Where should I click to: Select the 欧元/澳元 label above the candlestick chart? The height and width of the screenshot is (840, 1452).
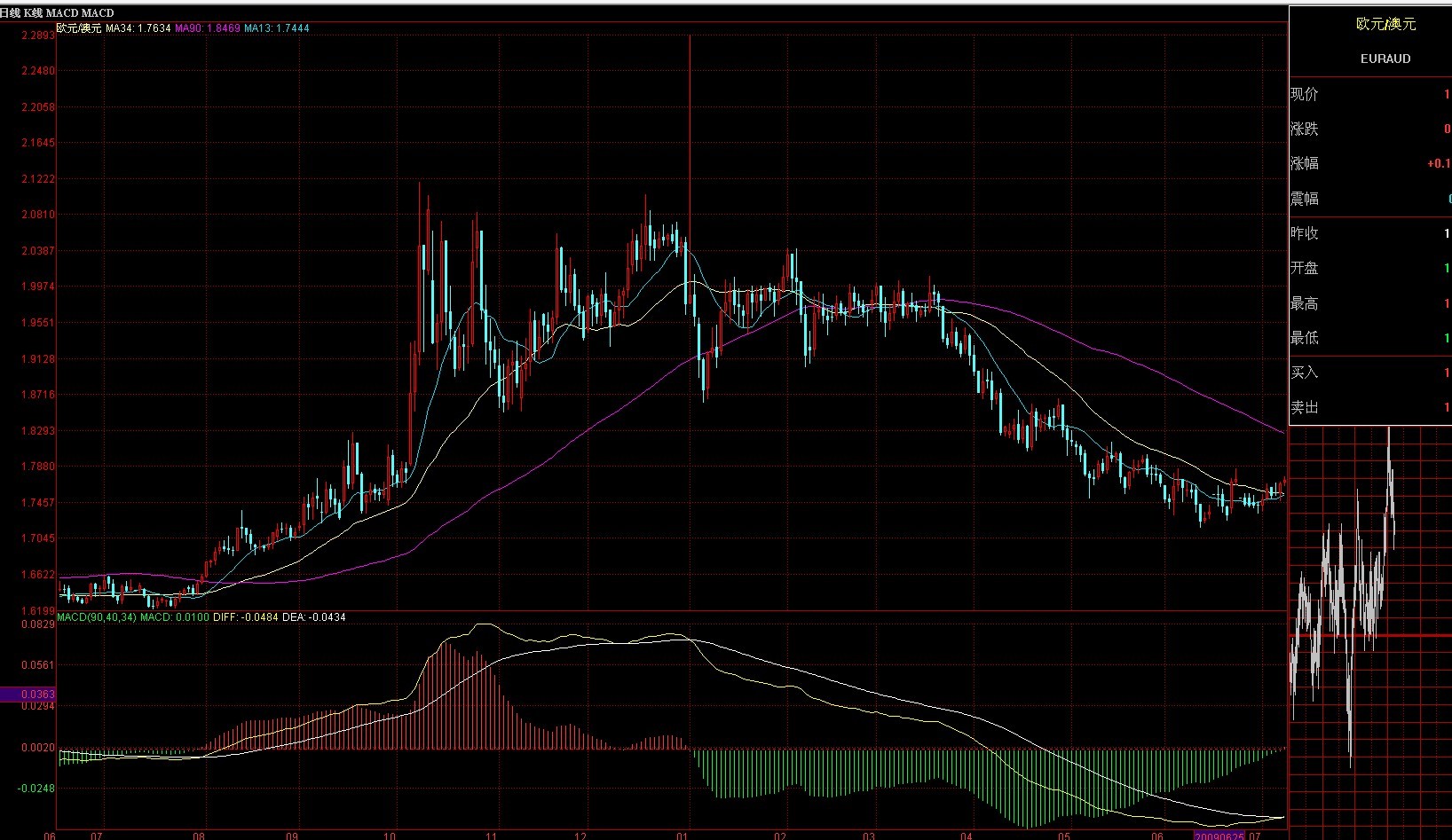tap(79, 28)
